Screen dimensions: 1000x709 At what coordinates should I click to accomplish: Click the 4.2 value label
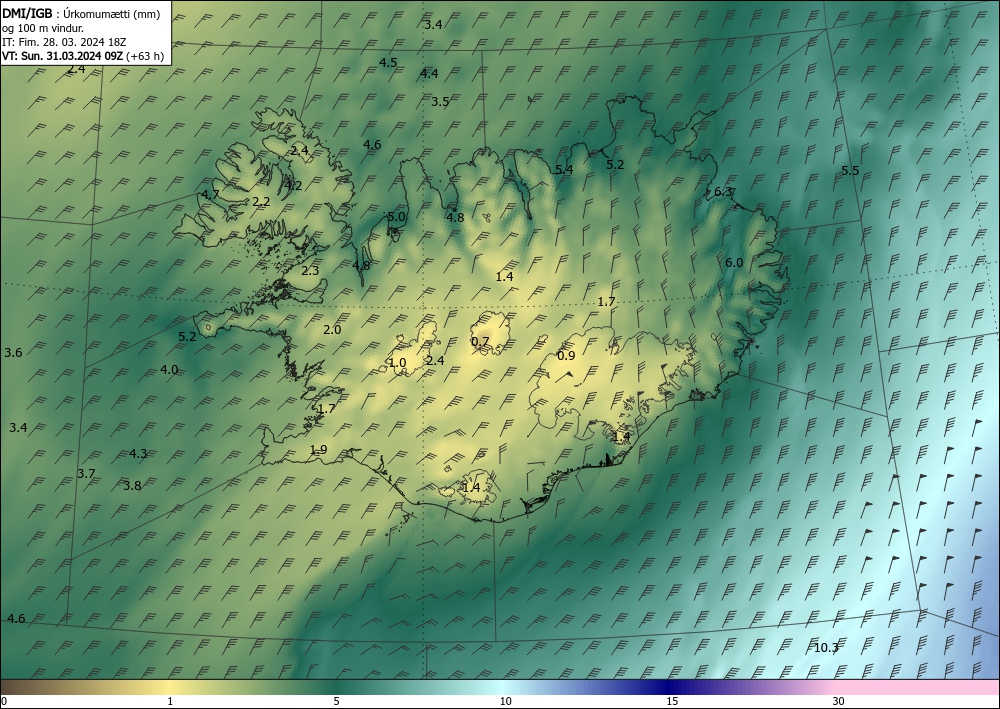293,186
